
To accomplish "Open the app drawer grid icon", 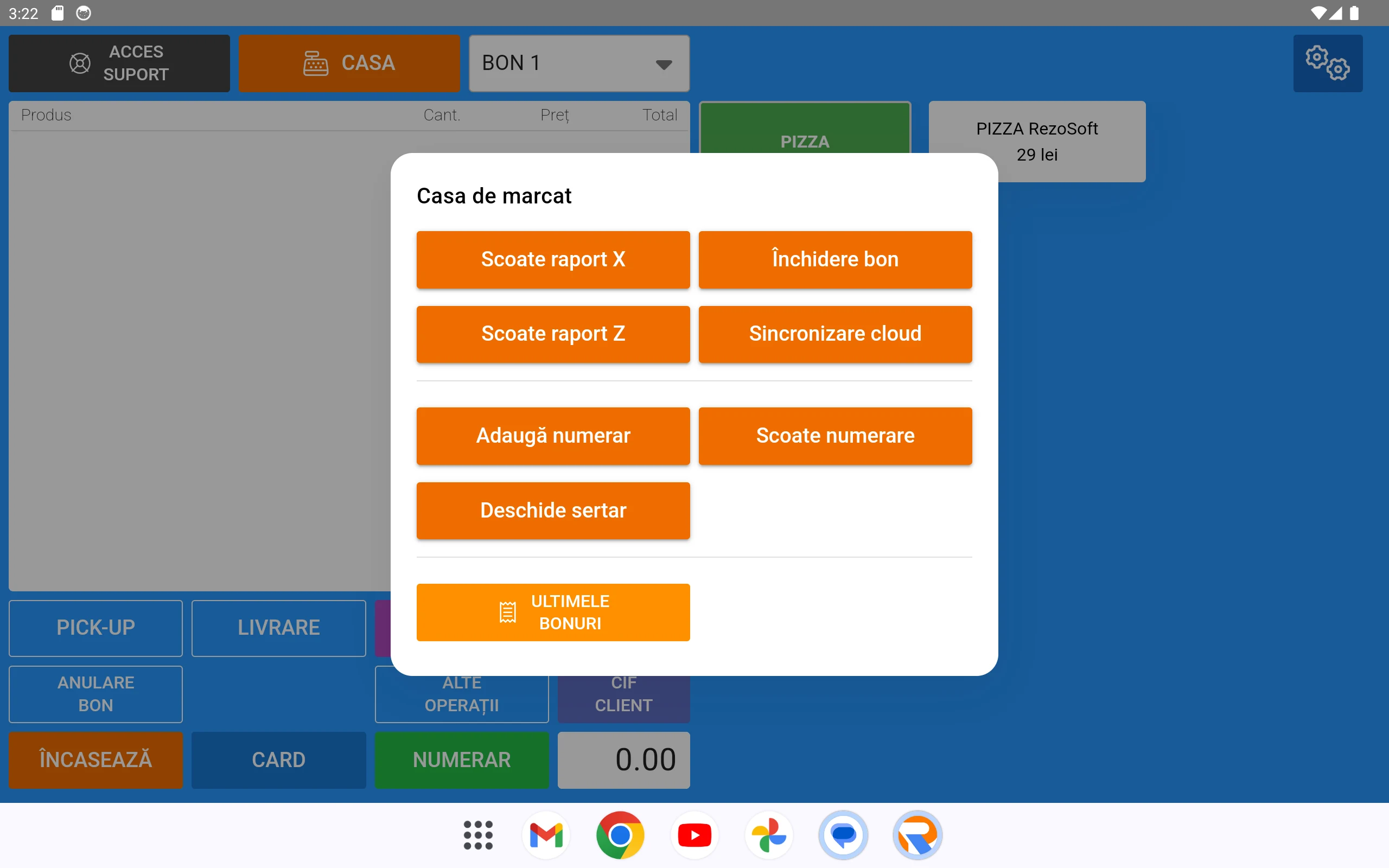I will click(478, 835).
